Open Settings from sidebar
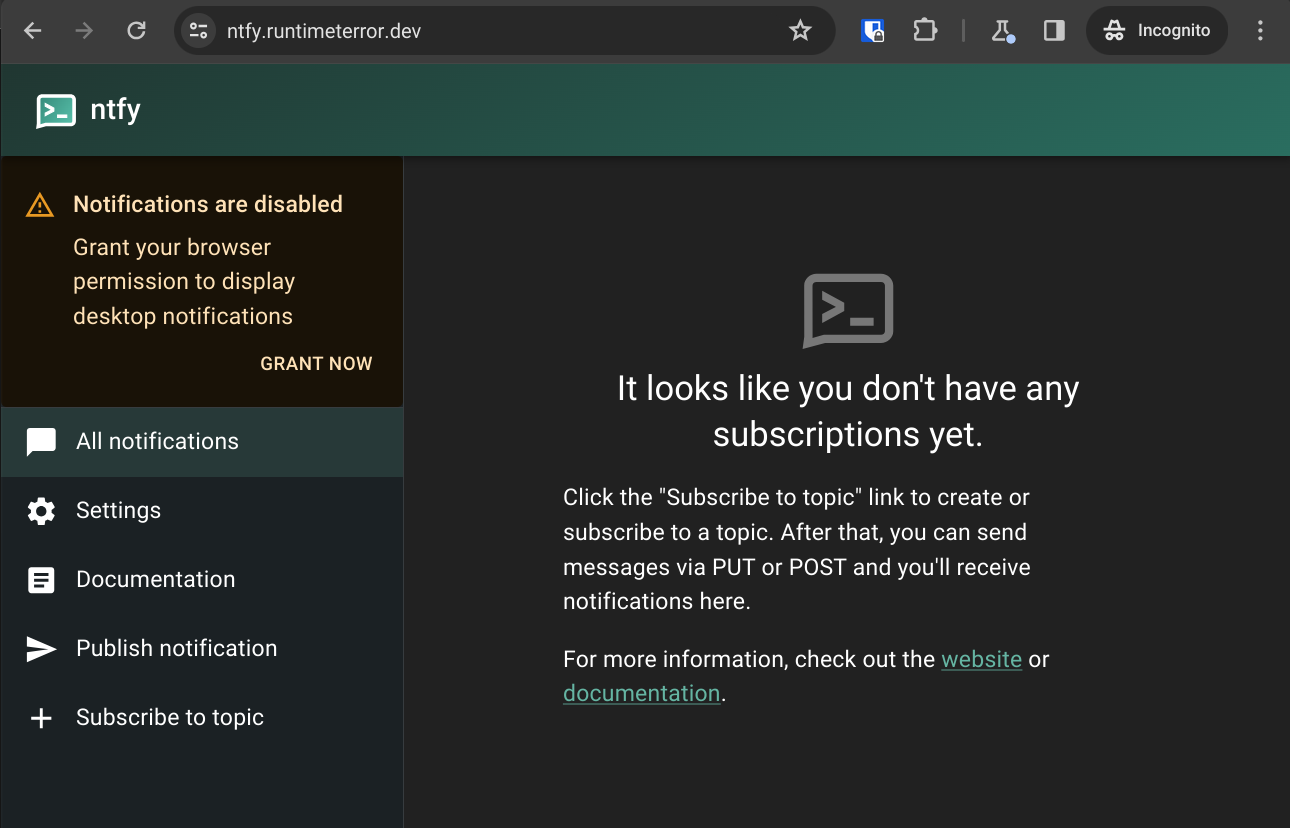The width and height of the screenshot is (1290, 828). point(202,511)
